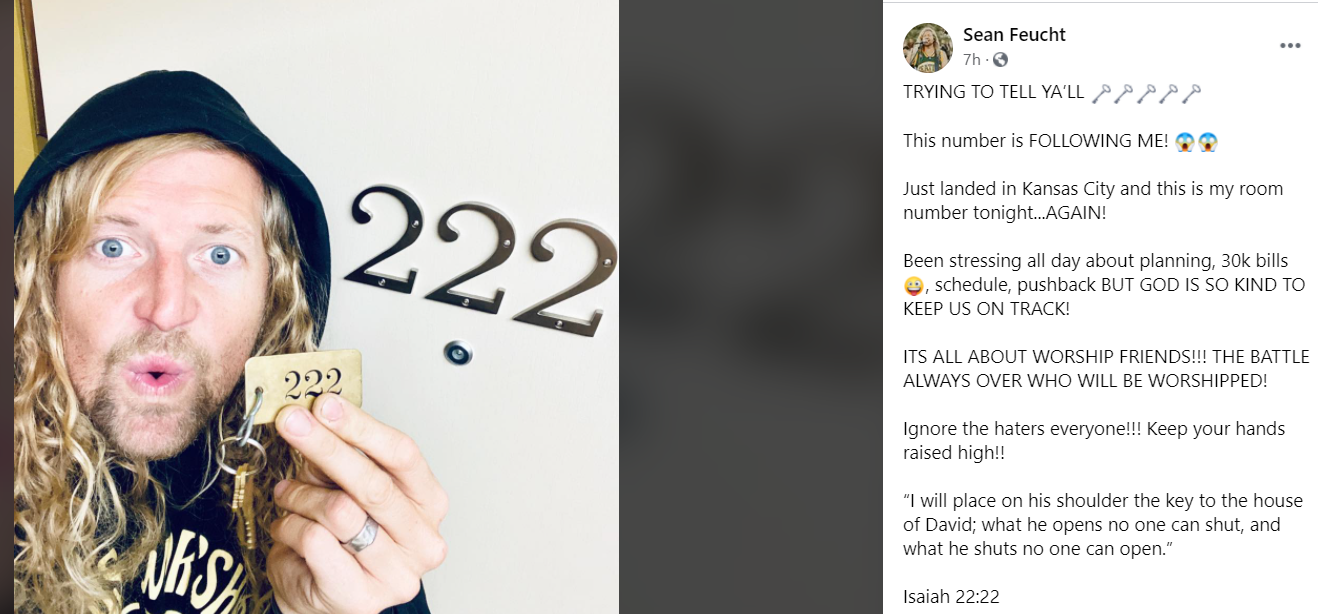
Task: Click the man's face in the photo
Action: pyautogui.click(x=170, y=290)
